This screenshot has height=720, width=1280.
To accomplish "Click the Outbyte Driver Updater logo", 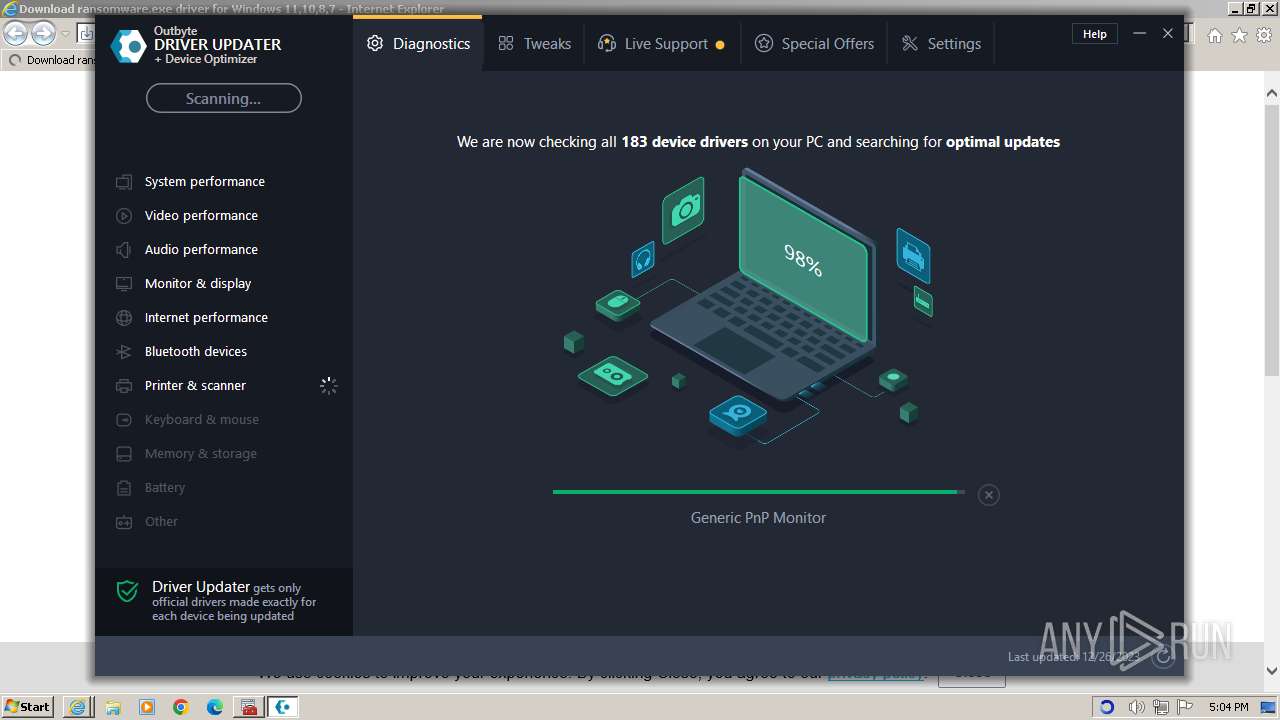I will pyautogui.click(x=128, y=45).
